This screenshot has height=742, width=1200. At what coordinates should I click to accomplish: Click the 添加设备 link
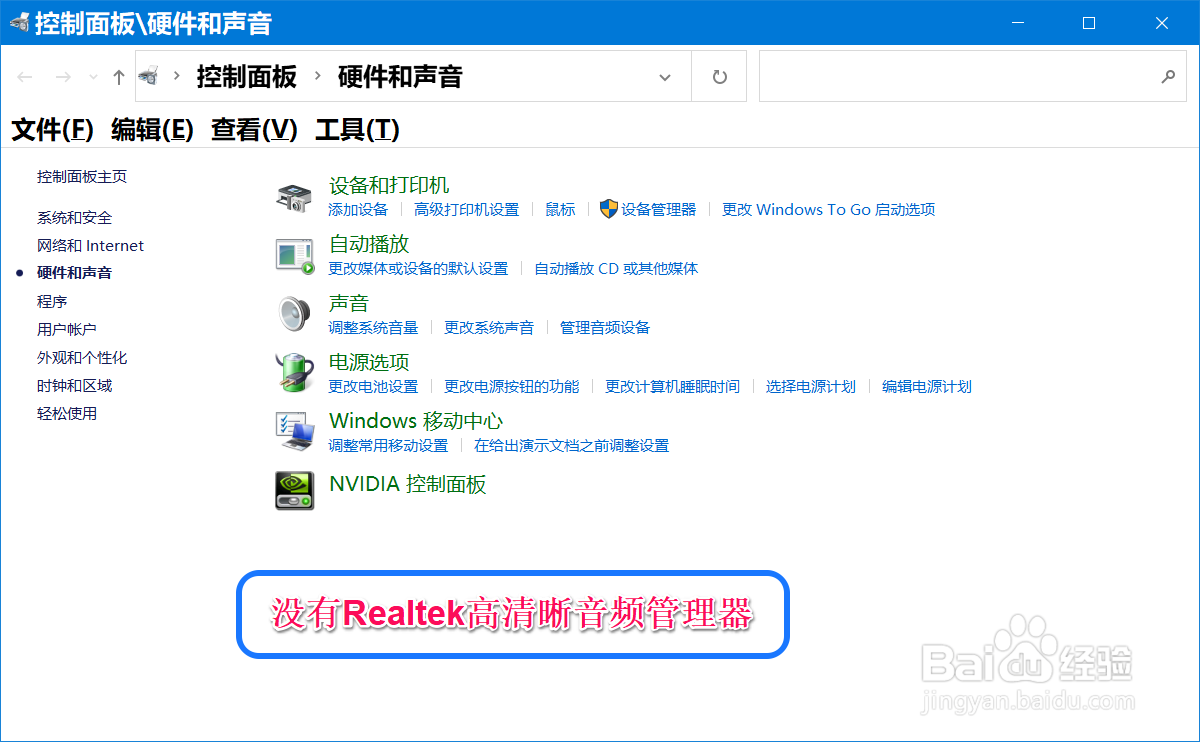coord(358,210)
